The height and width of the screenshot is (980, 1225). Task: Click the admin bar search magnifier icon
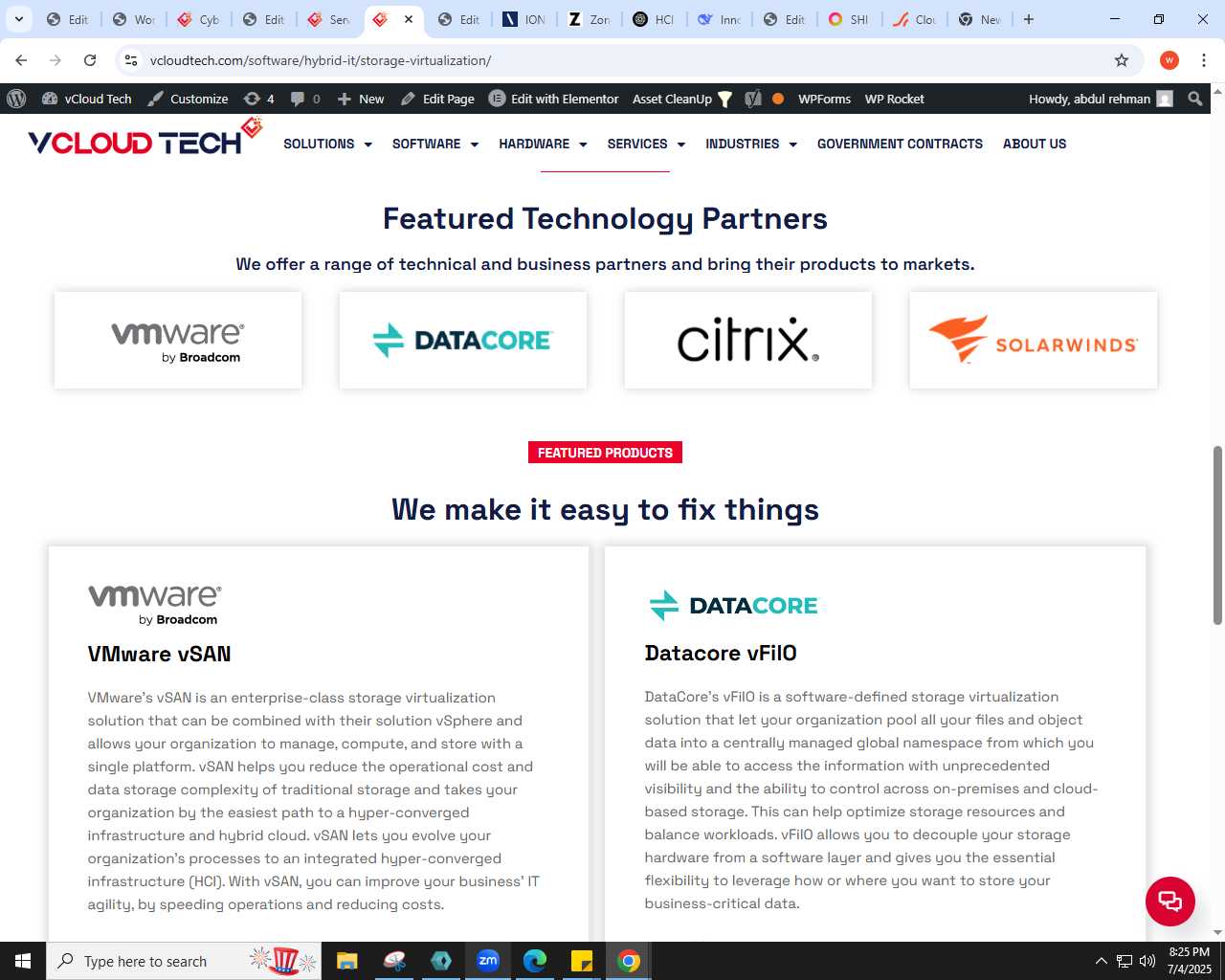tap(1194, 99)
